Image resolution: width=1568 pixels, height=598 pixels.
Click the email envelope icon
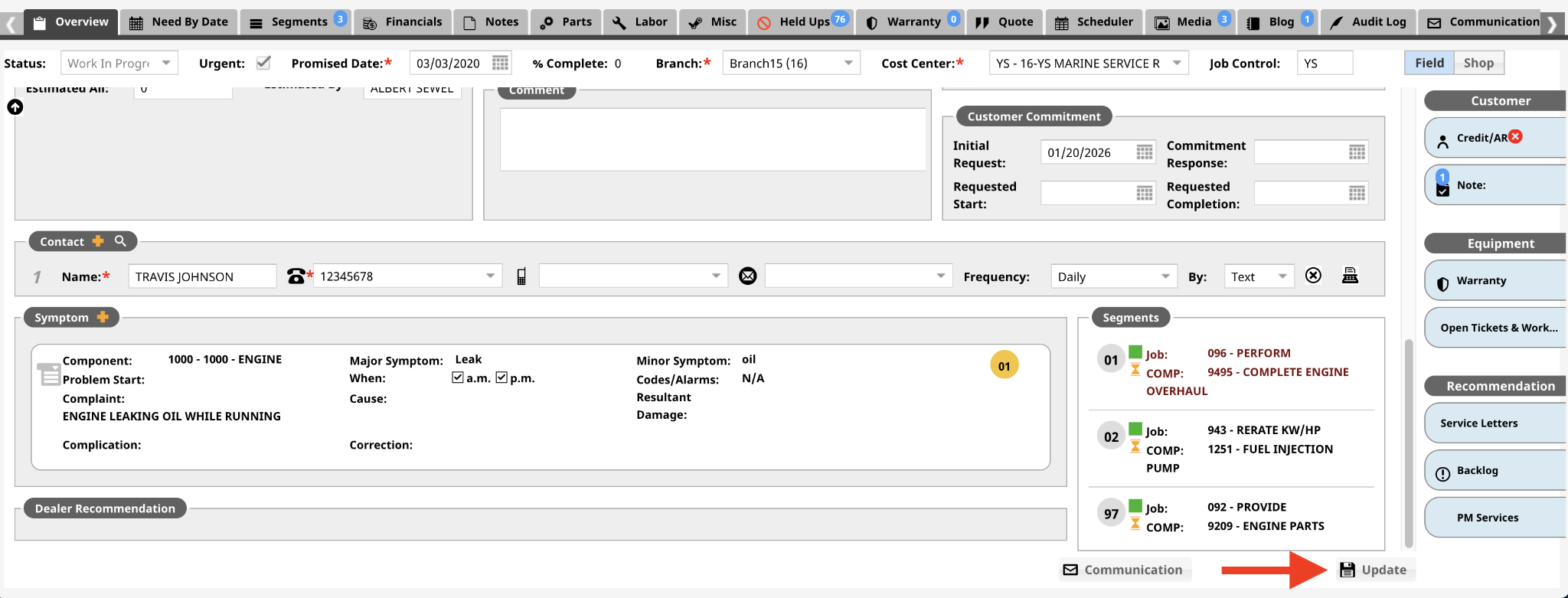pyautogui.click(x=748, y=276)
